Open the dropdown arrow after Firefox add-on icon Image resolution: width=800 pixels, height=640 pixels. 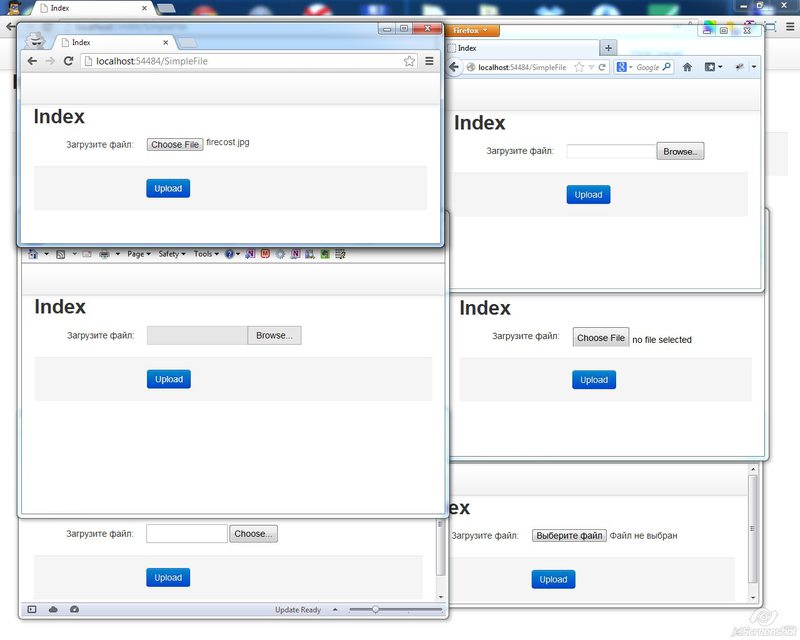coord(754,67)
